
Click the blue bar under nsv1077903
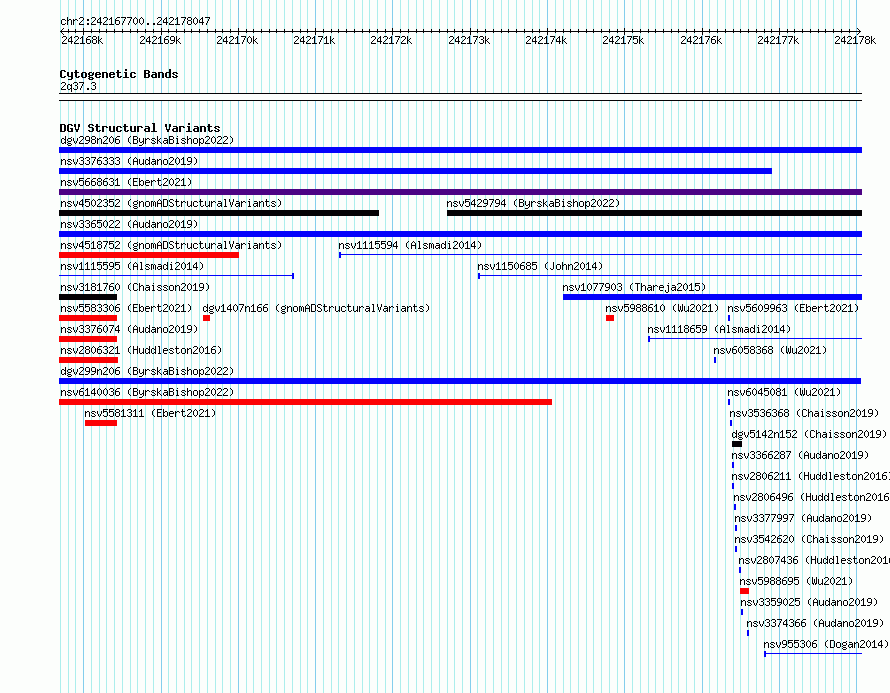(712, 297)
